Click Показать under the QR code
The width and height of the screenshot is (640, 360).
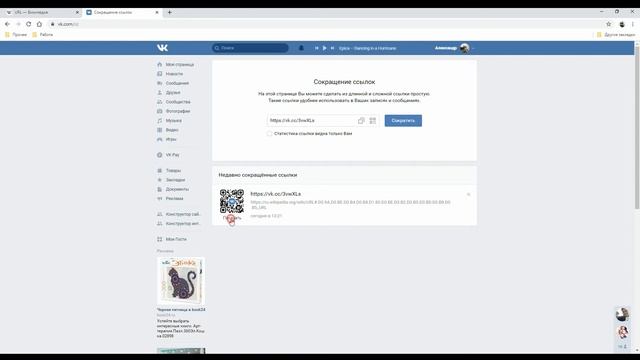[x=232, y=218]
